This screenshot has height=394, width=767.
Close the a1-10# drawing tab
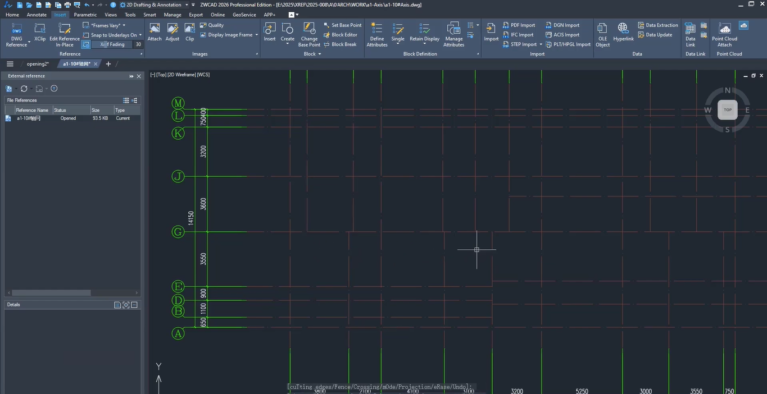(x=95, y=64)
